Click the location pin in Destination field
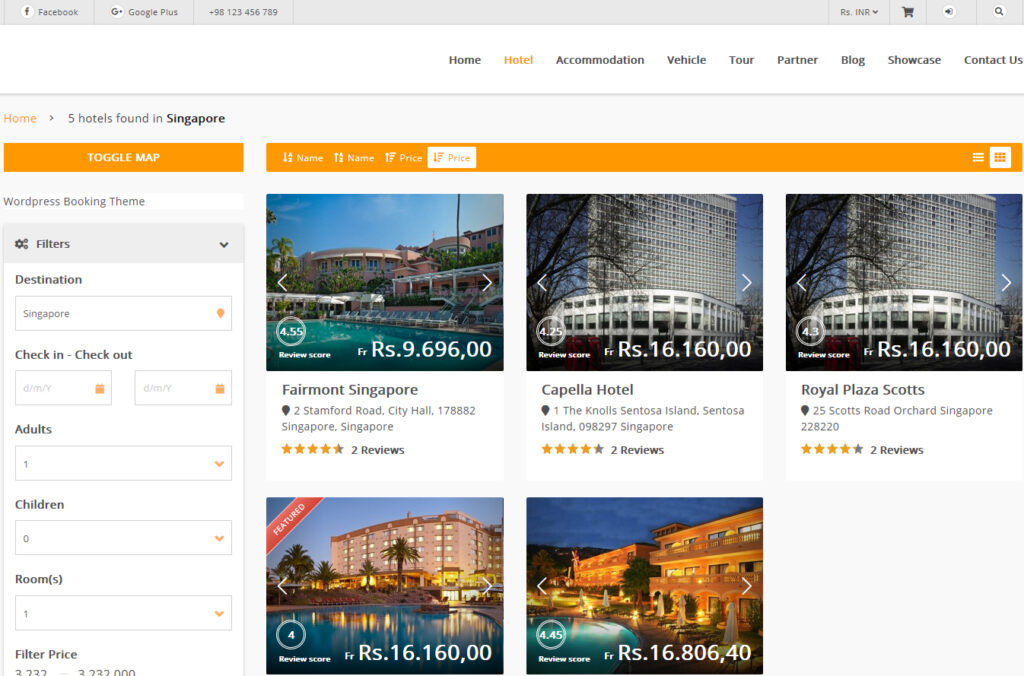This screenshot has width=1024, height=676. tap(221, 314)
